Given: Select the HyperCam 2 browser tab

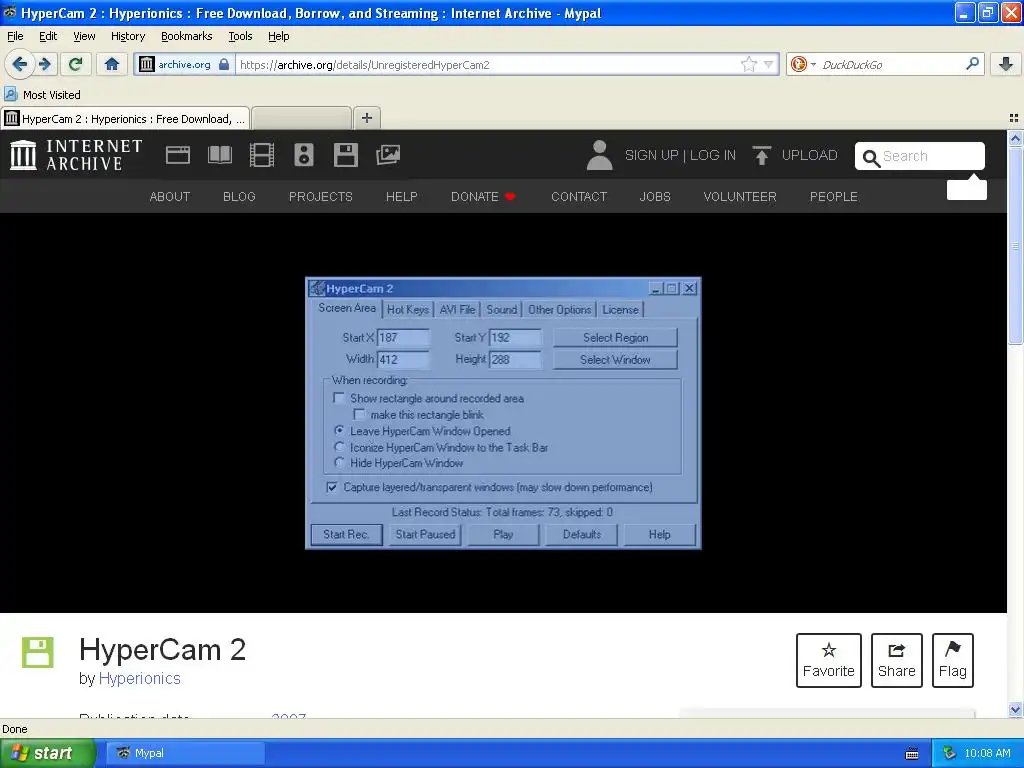Looking at the screenshot, I should point(125,118).
